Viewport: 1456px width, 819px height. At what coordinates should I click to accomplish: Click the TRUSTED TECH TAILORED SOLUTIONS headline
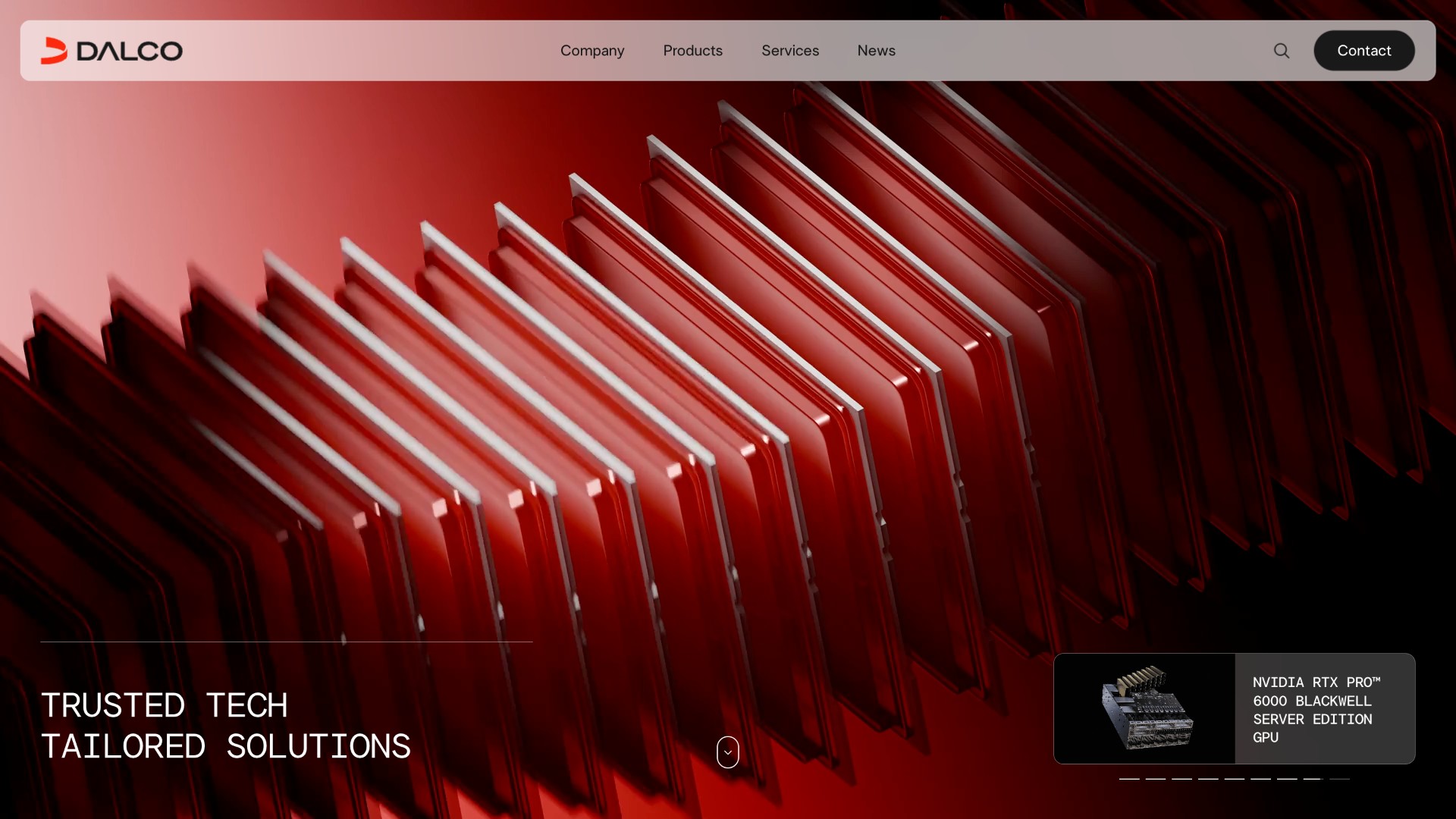pos(226,726)
